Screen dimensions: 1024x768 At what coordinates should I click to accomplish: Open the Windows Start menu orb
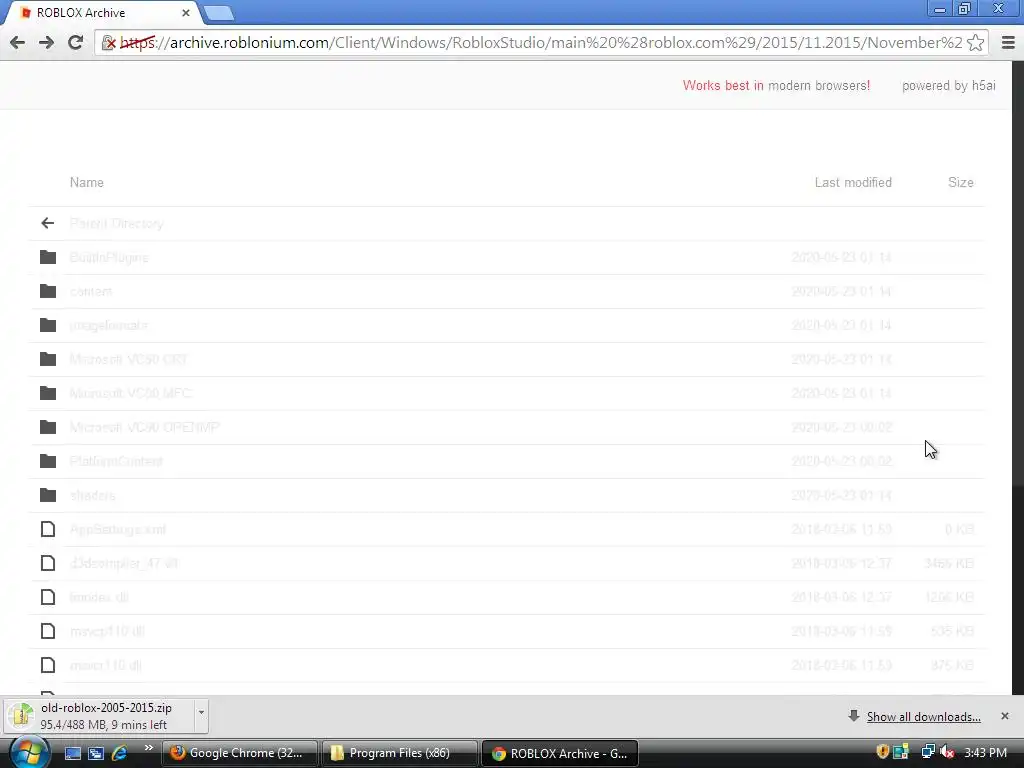pos(28,752)
